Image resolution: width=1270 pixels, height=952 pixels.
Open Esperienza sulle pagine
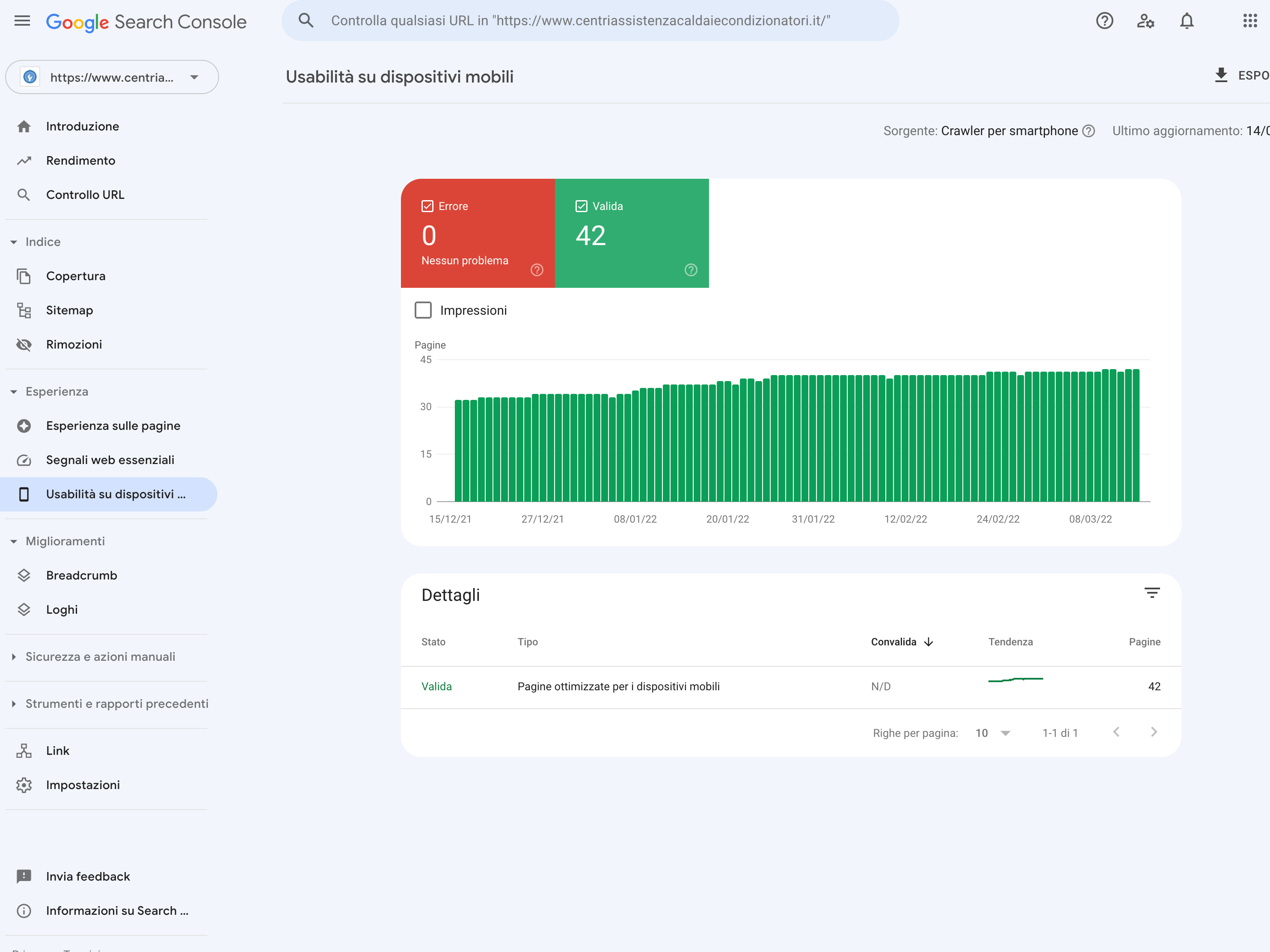click(113, 426)
